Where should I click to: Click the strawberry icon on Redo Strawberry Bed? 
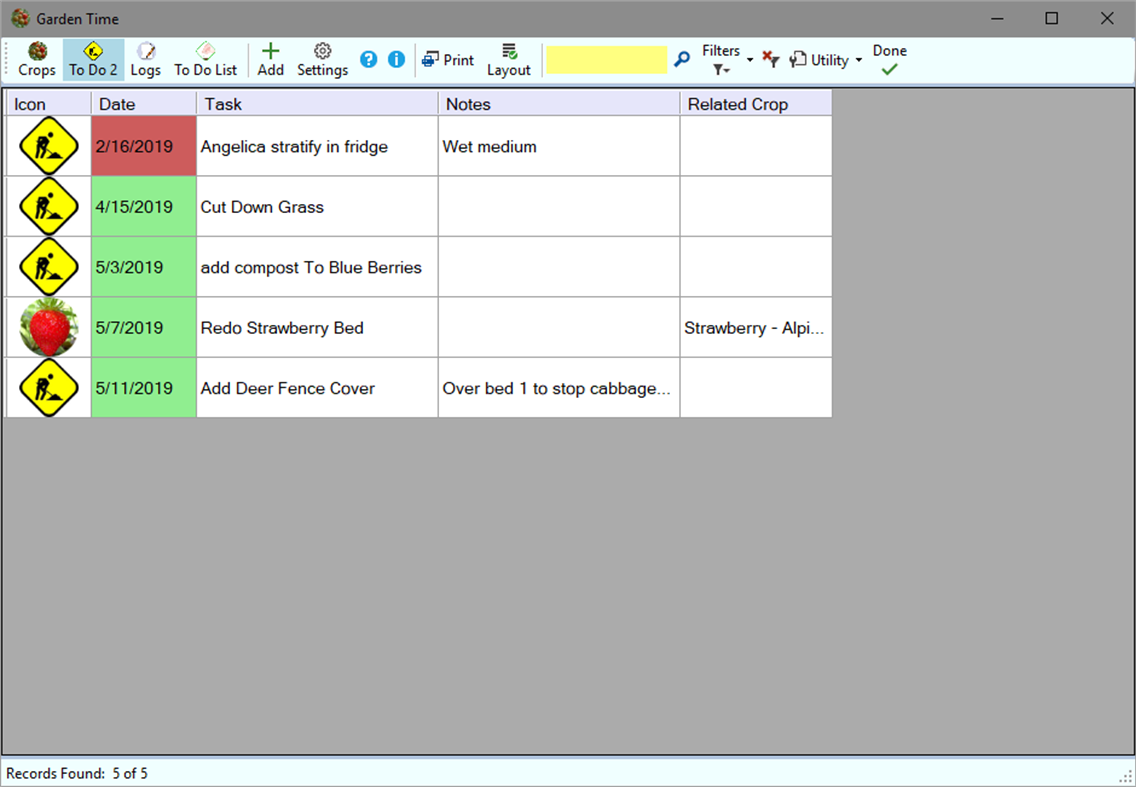[x=47, y=327]
